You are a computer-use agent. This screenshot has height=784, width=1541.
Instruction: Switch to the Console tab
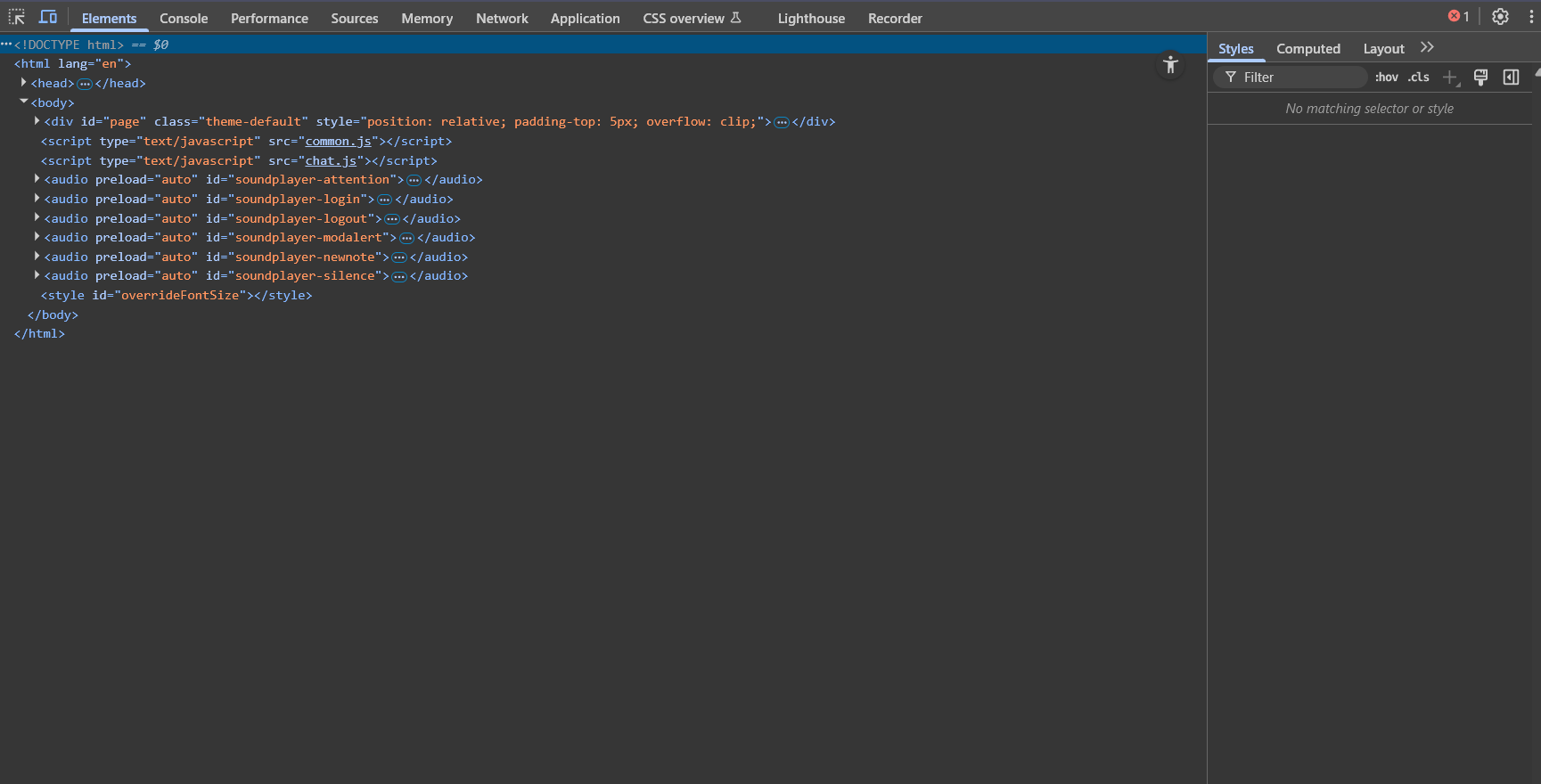tap(184, 18)
